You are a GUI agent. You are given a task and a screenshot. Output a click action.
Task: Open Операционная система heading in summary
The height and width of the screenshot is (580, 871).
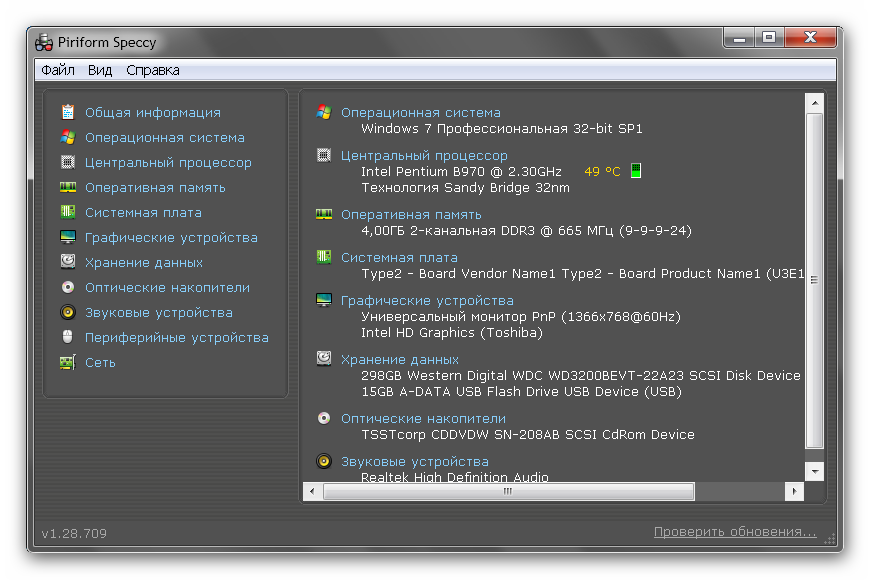coord(421,113)
